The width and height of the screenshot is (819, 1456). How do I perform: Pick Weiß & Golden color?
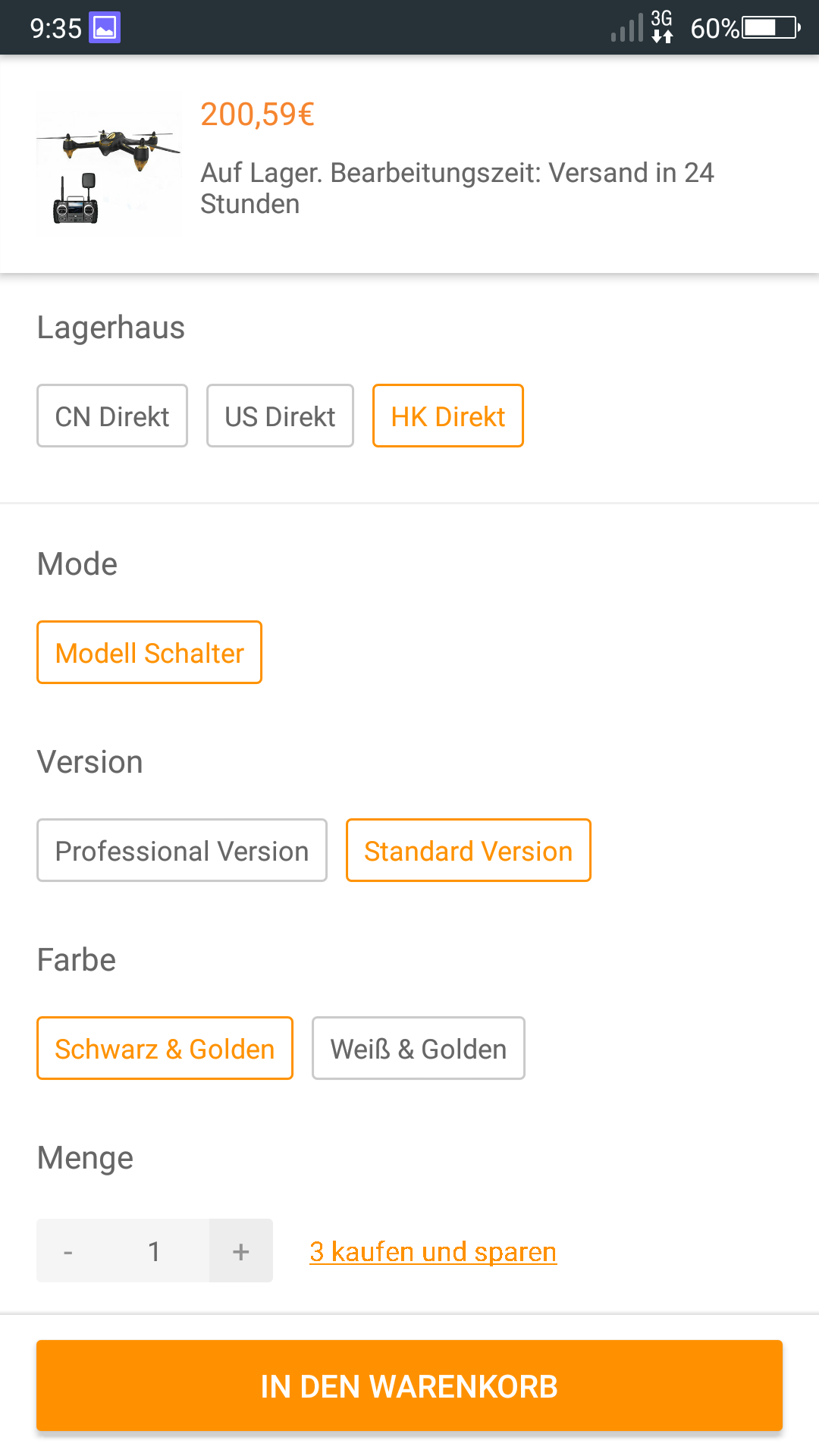click(x=419, y=1048)
